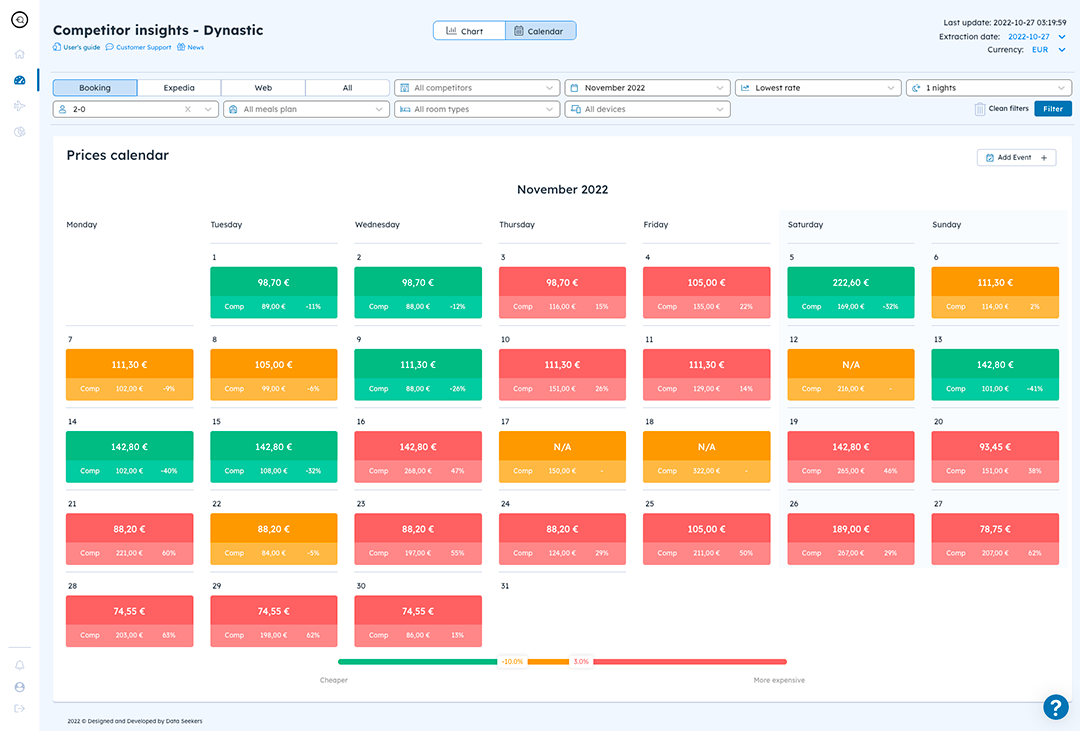This screenshot has height=731, width=1080.
Task: Click the trash icon beside Clean filters
Action: coord(979,109)
